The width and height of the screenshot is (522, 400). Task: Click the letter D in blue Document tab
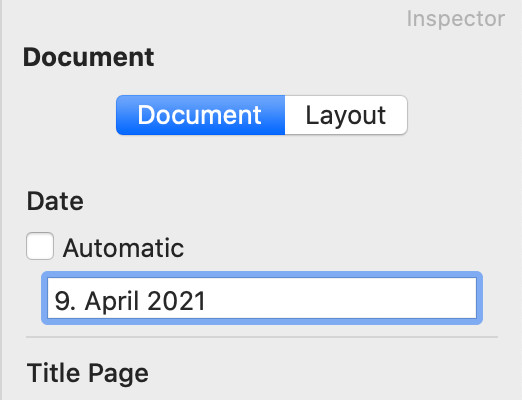(146, 115)
